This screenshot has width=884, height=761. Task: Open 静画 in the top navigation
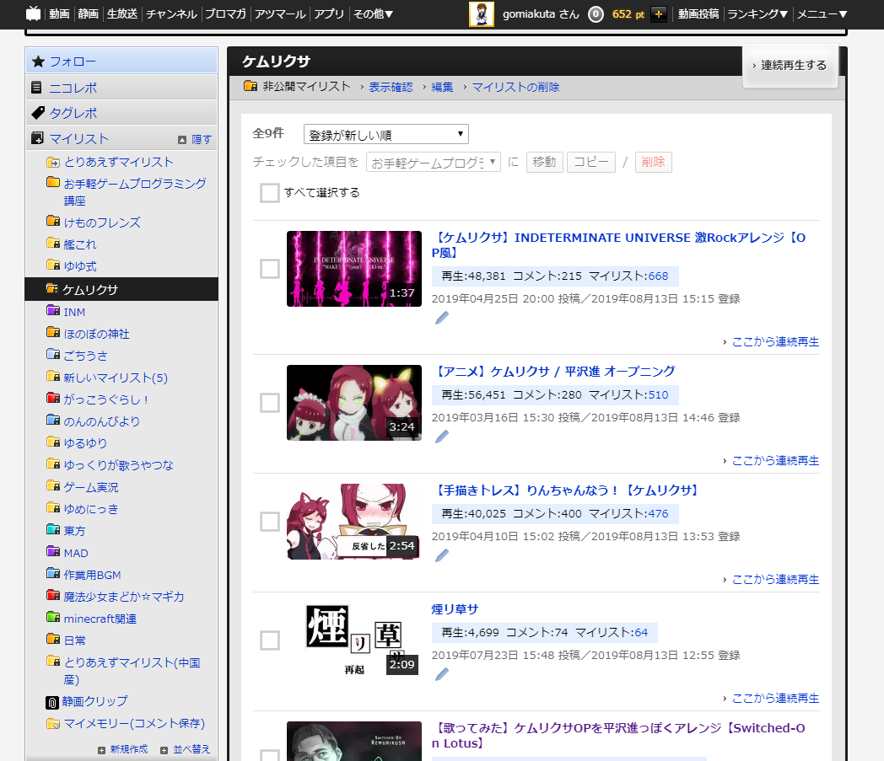(x=88, y=14)
